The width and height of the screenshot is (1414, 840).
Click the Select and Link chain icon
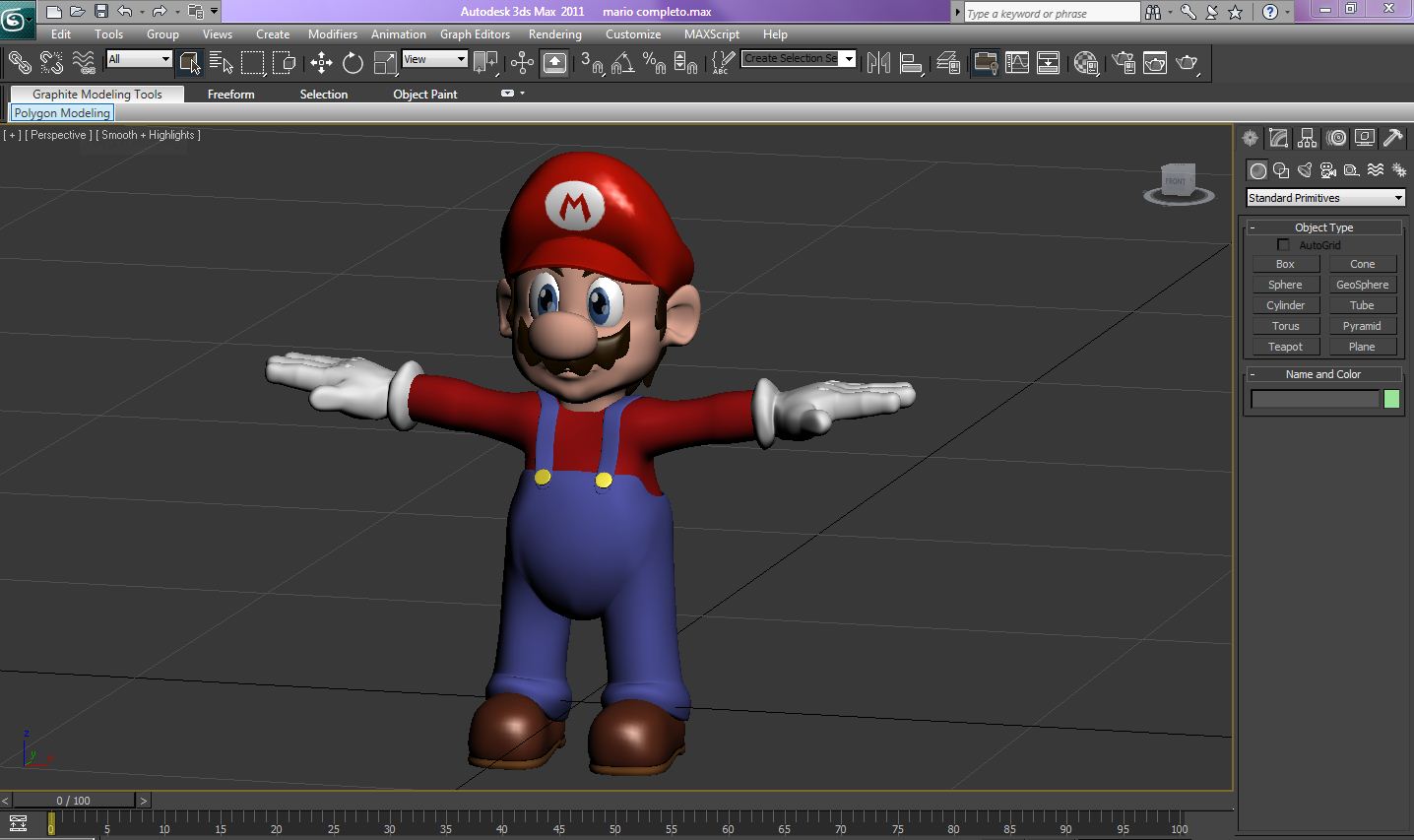pos(20,63)
